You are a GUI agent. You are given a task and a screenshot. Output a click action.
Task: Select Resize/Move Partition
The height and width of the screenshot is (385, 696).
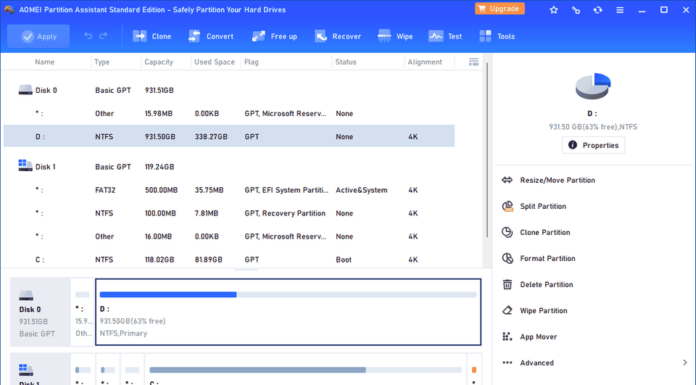(558, 180)
